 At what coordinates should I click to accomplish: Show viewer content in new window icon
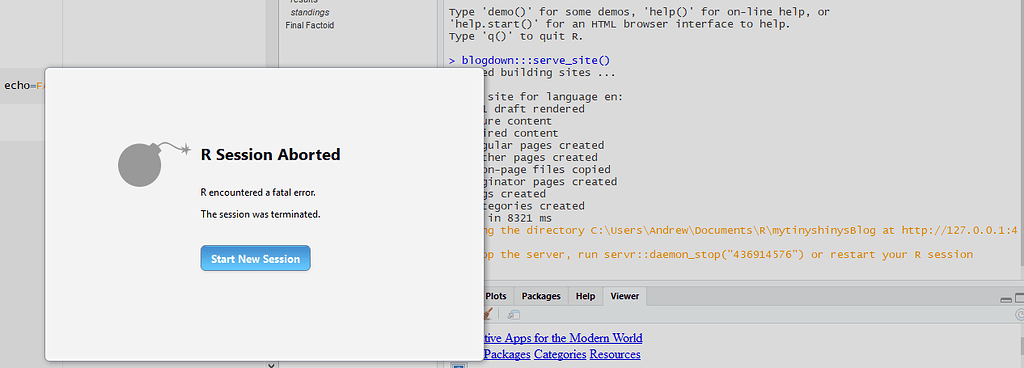pos(513,315)
